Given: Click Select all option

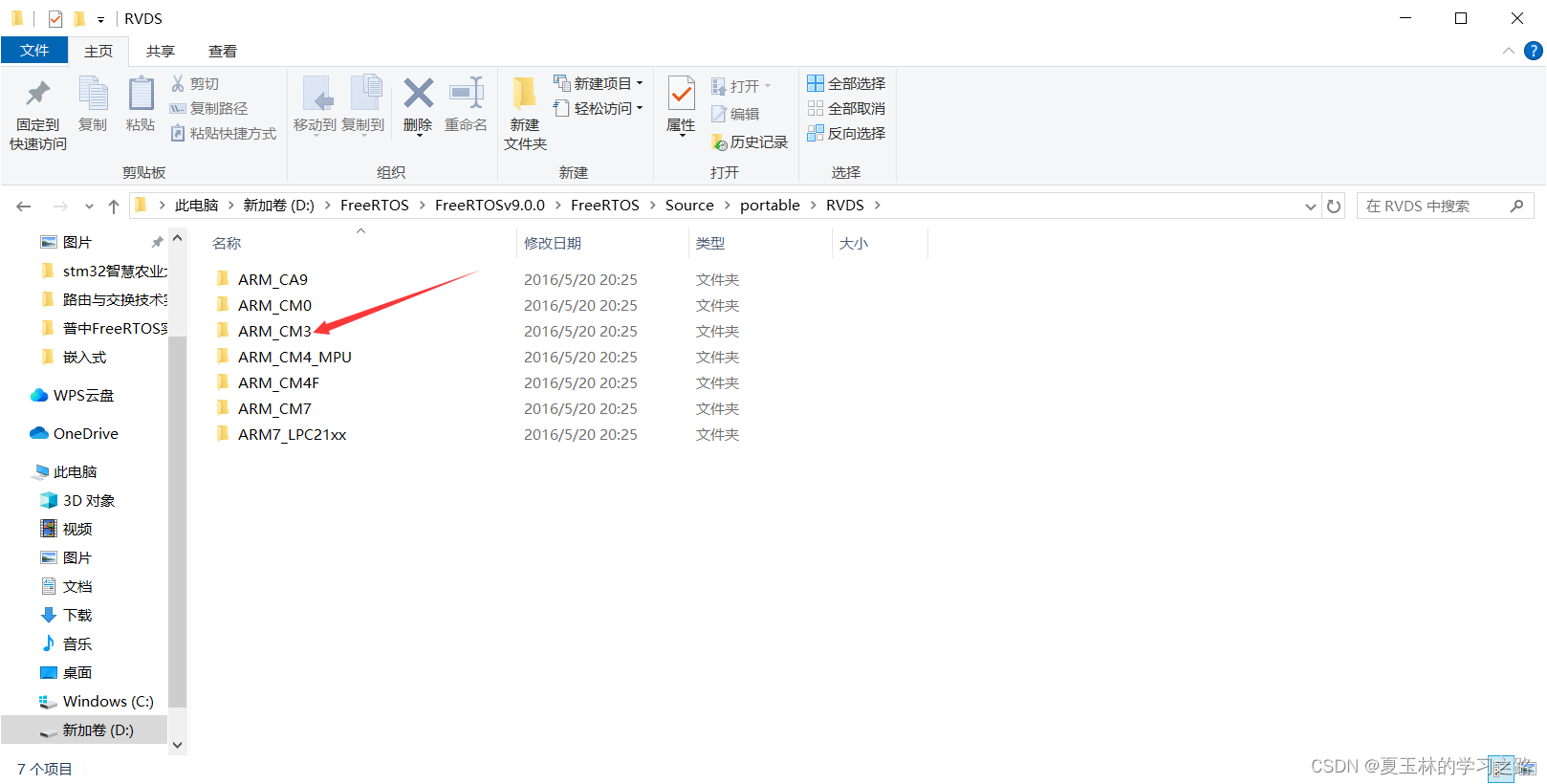Looking at the screenshot, I should tap(846, 84).
